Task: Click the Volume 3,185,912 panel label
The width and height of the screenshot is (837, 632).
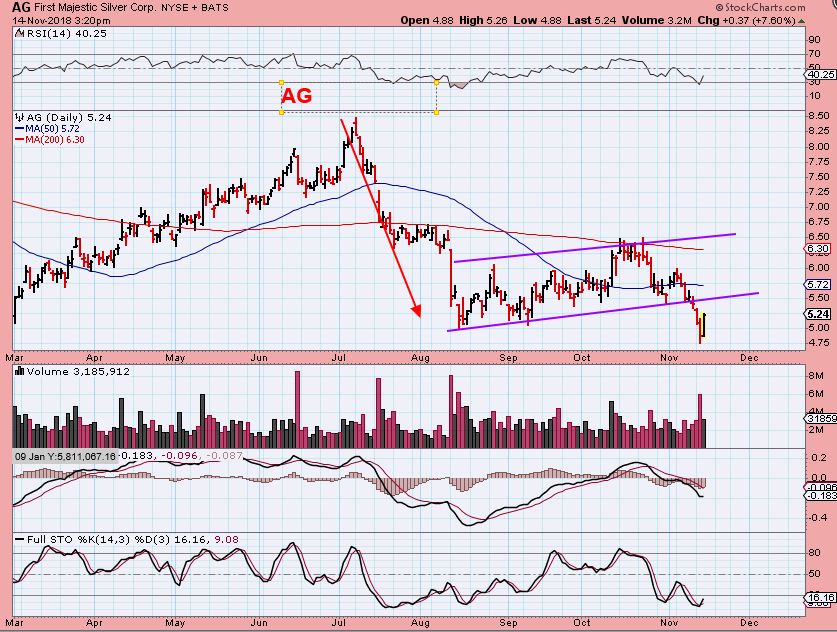Action: coord(78,372)
